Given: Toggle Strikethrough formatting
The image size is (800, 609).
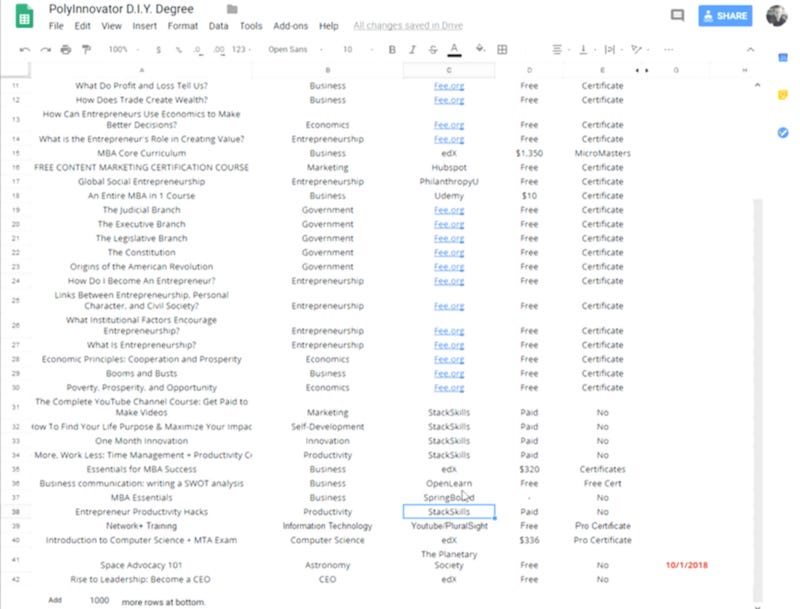Looking at the screenshot, I should point(433,49).
